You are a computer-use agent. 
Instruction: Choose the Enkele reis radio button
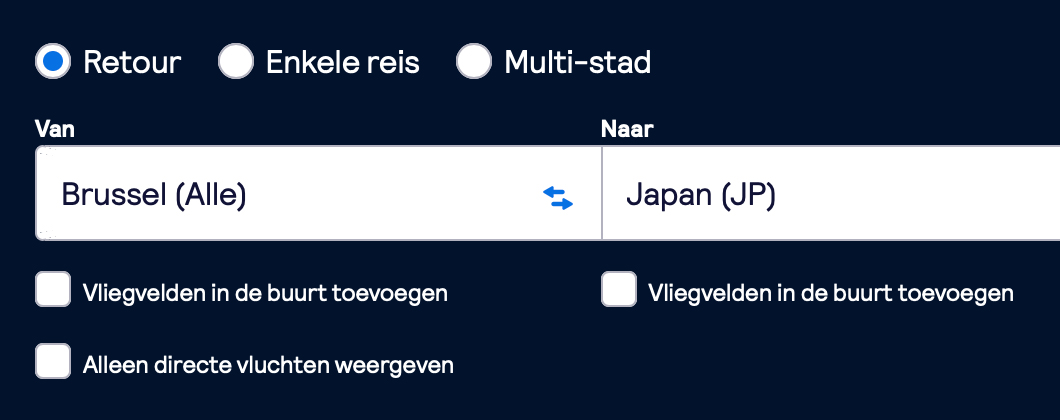236,62
